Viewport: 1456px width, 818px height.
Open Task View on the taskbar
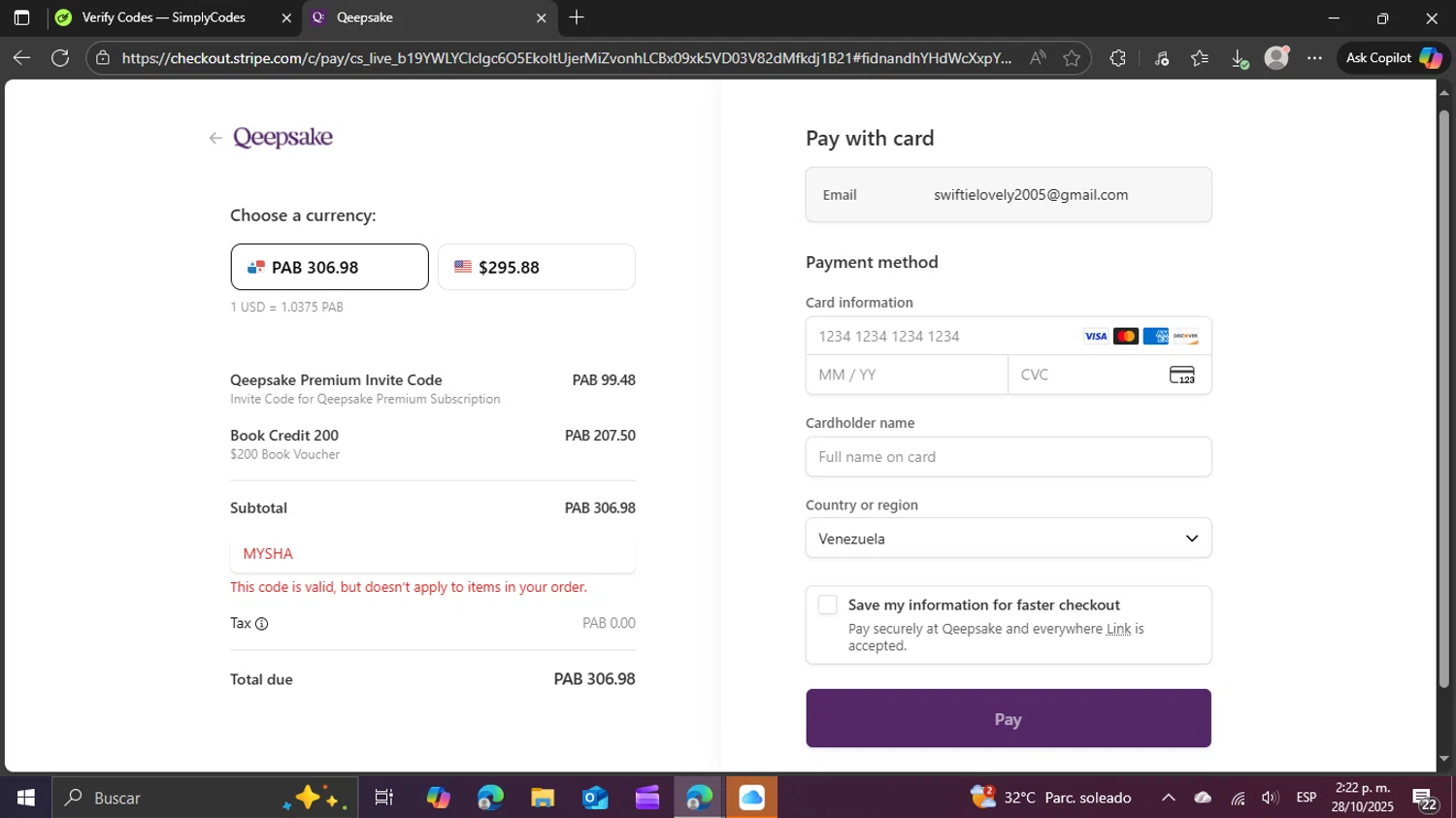pos(384,798)
